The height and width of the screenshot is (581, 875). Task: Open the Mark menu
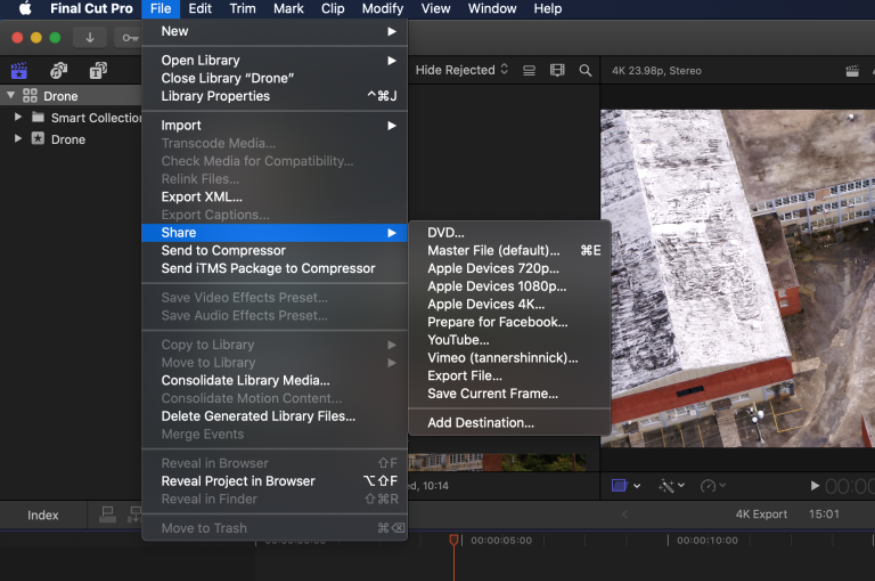(x=289, y=8)
